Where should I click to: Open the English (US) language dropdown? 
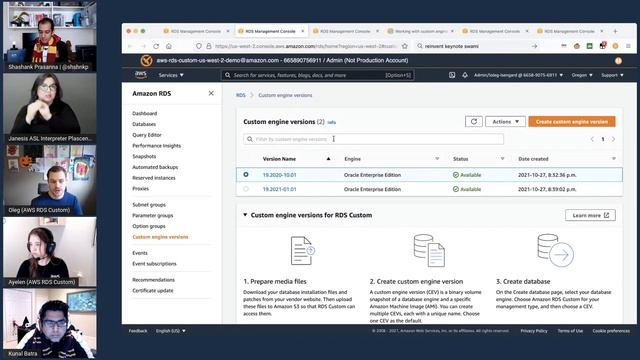tap(171, 331)
